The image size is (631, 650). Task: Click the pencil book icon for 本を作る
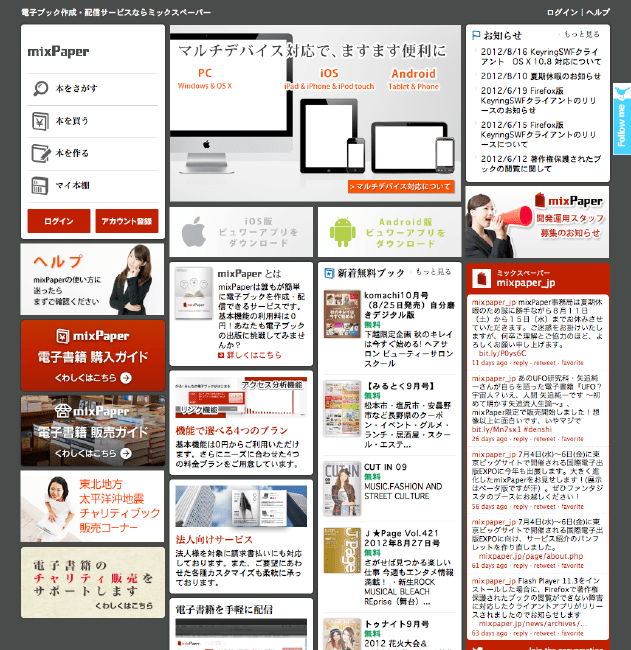41,153
